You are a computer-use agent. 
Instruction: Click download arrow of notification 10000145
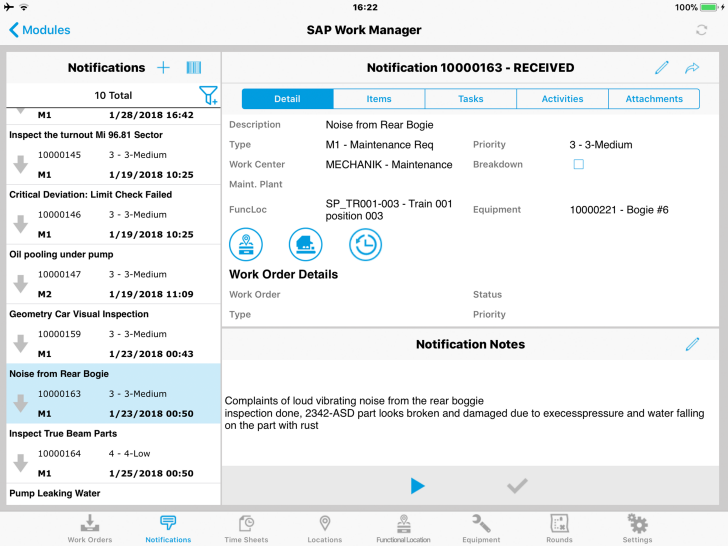coord(20,164)
